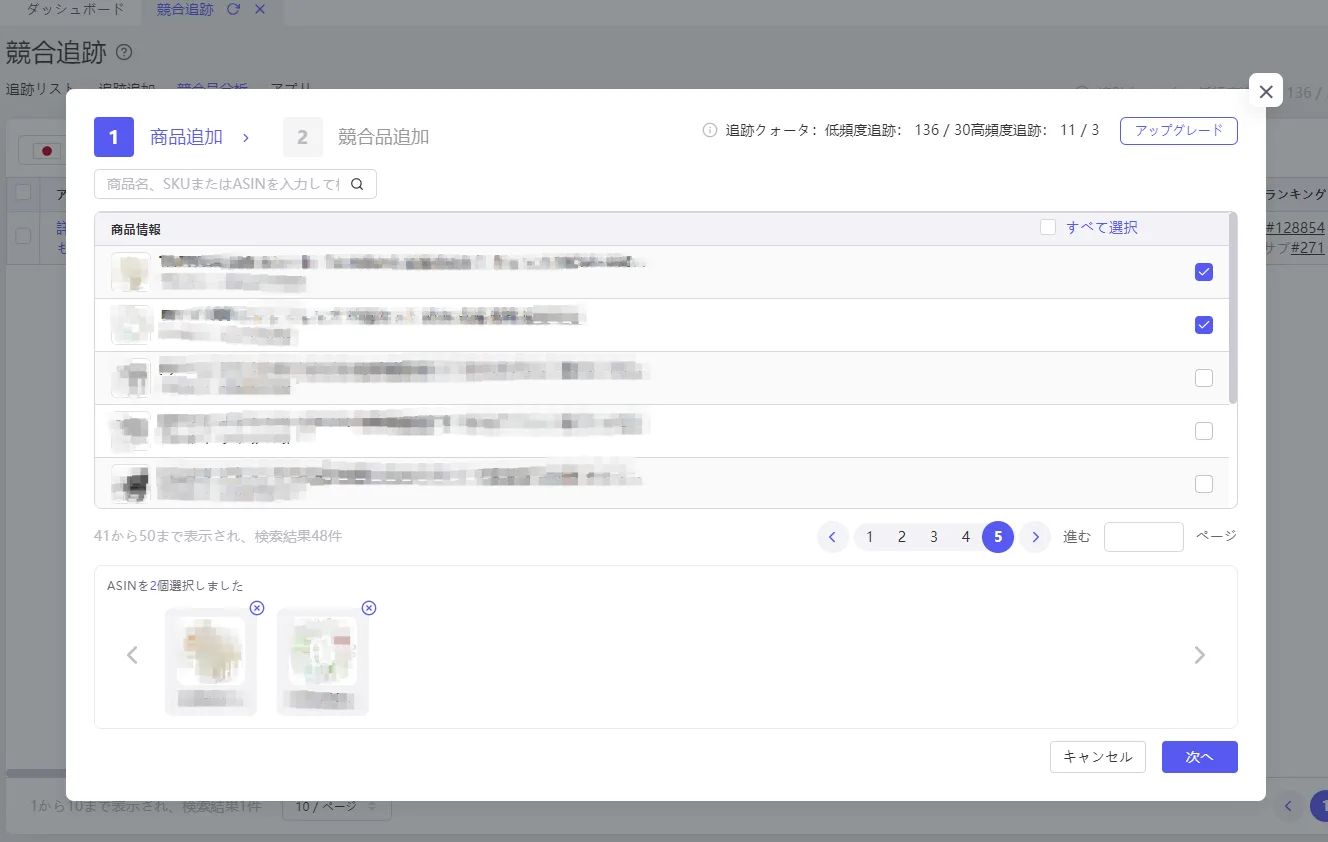Image resolution: width=1328 pixels, height=842 pixels.
Task: Check the fourth product row checkbox
Action: coord(1204,431)
